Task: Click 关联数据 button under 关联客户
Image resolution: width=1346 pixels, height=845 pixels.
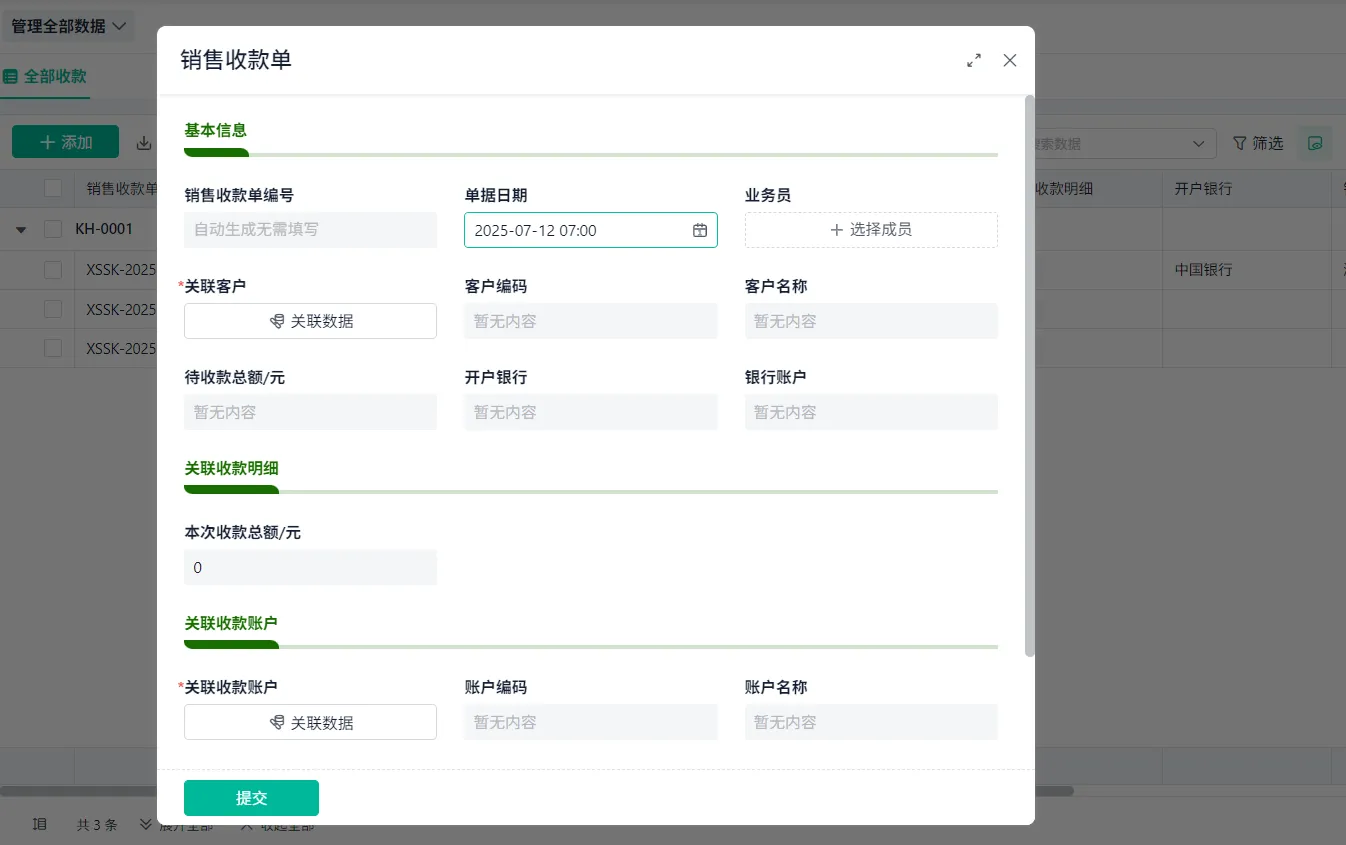Action: (x=310, y=321)
